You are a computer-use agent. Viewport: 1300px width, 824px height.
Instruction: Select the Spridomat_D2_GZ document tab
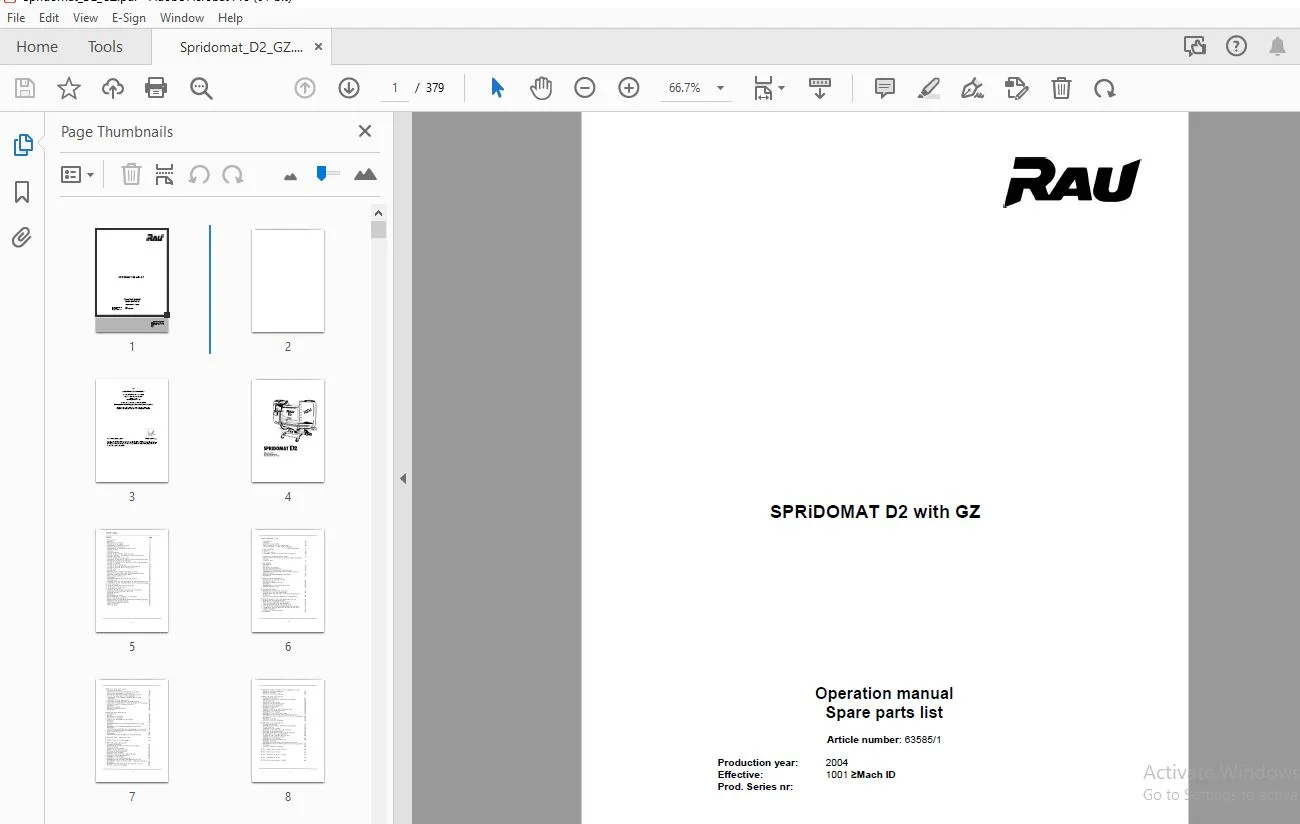click(x=241, y=47)
